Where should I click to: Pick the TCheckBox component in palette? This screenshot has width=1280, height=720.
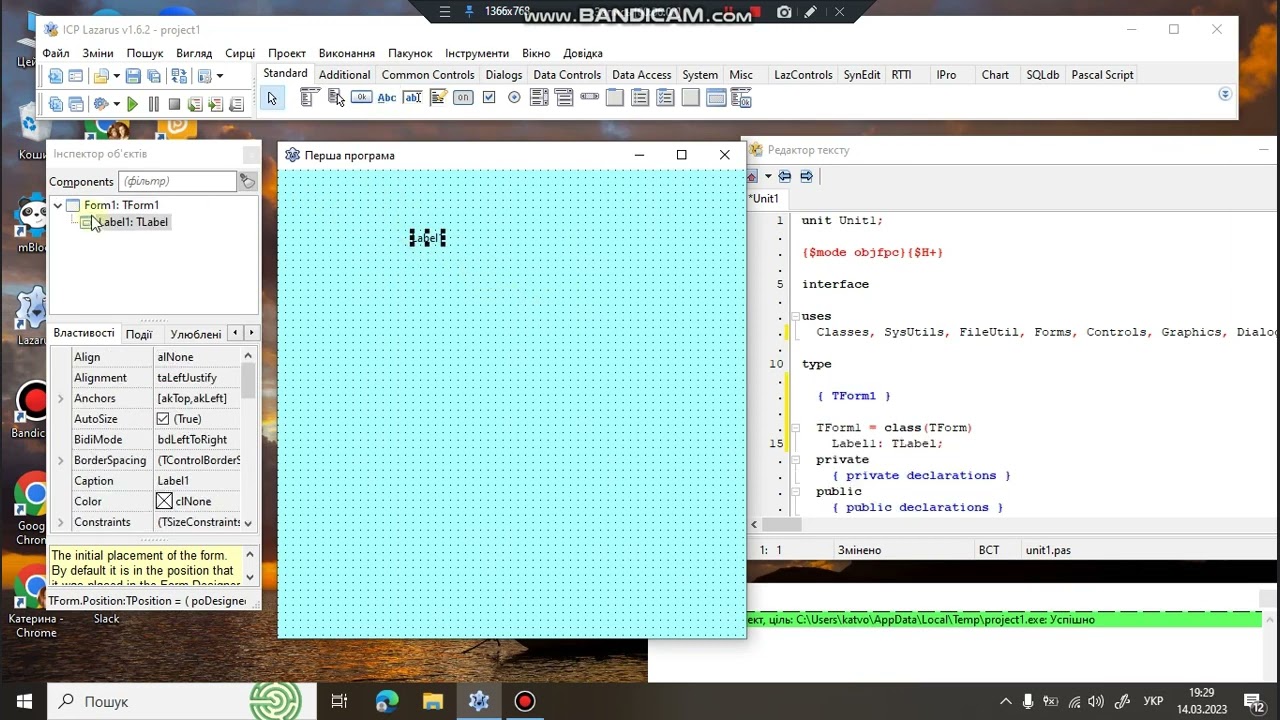click(489, 97)
